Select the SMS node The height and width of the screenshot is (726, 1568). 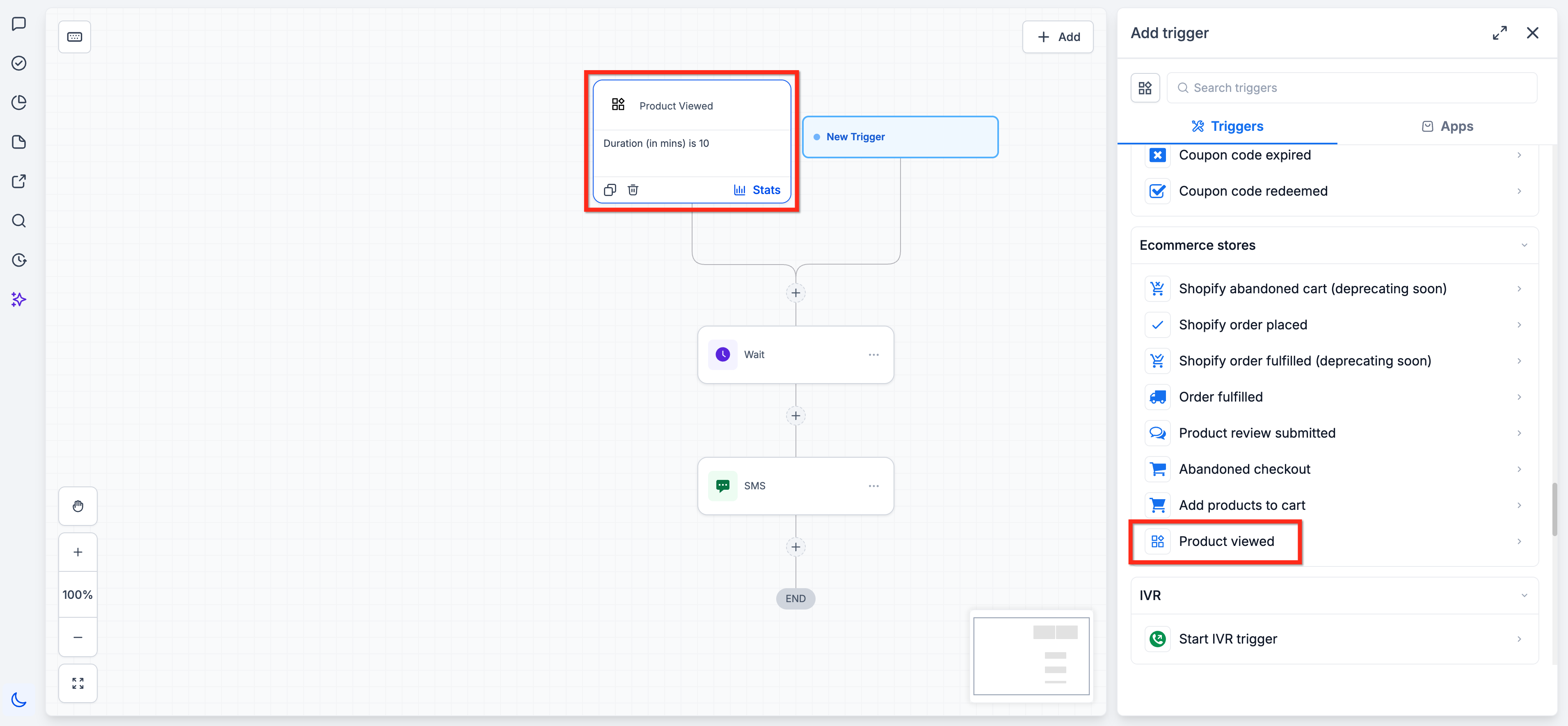click(795, 486)
